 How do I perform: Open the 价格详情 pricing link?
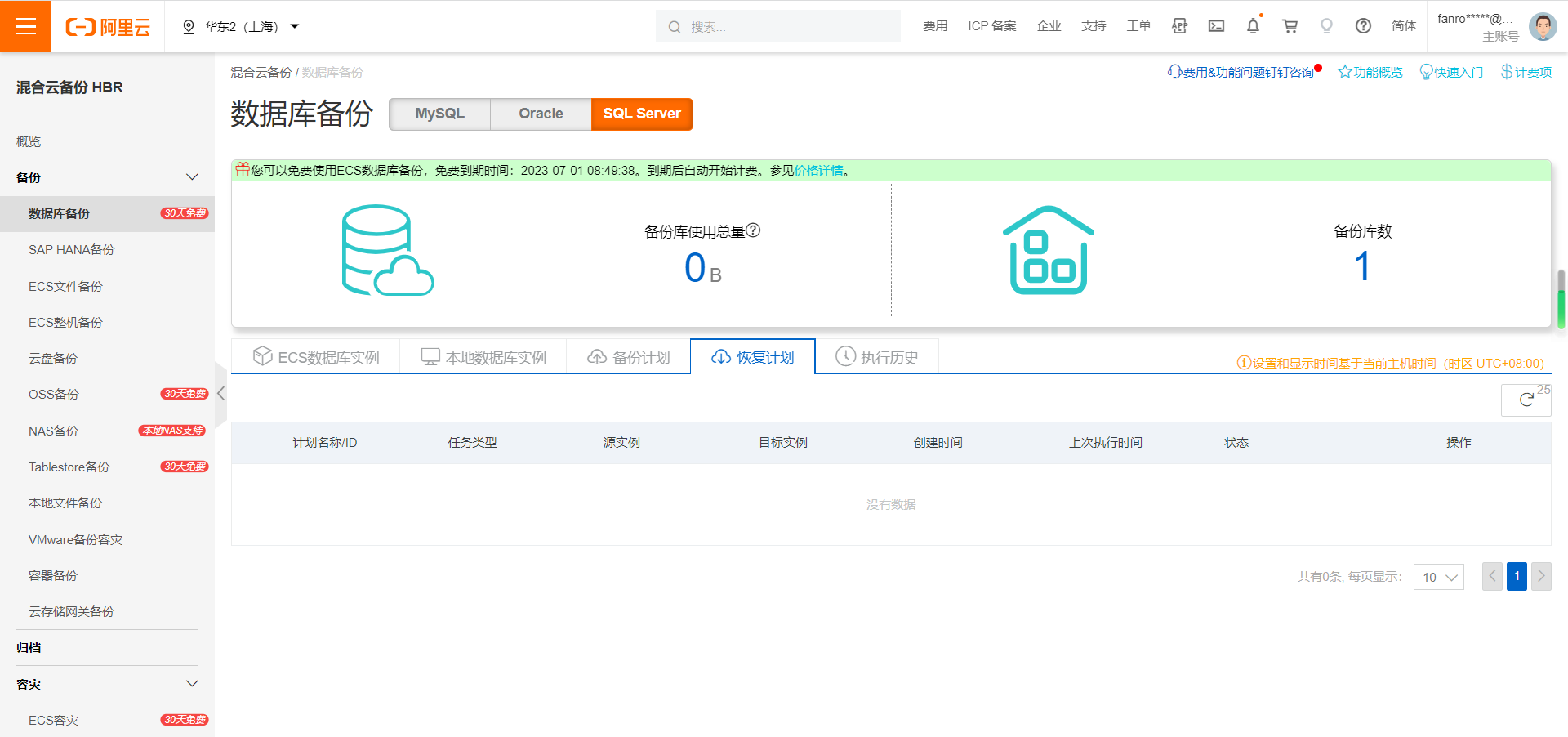[818, 171]
